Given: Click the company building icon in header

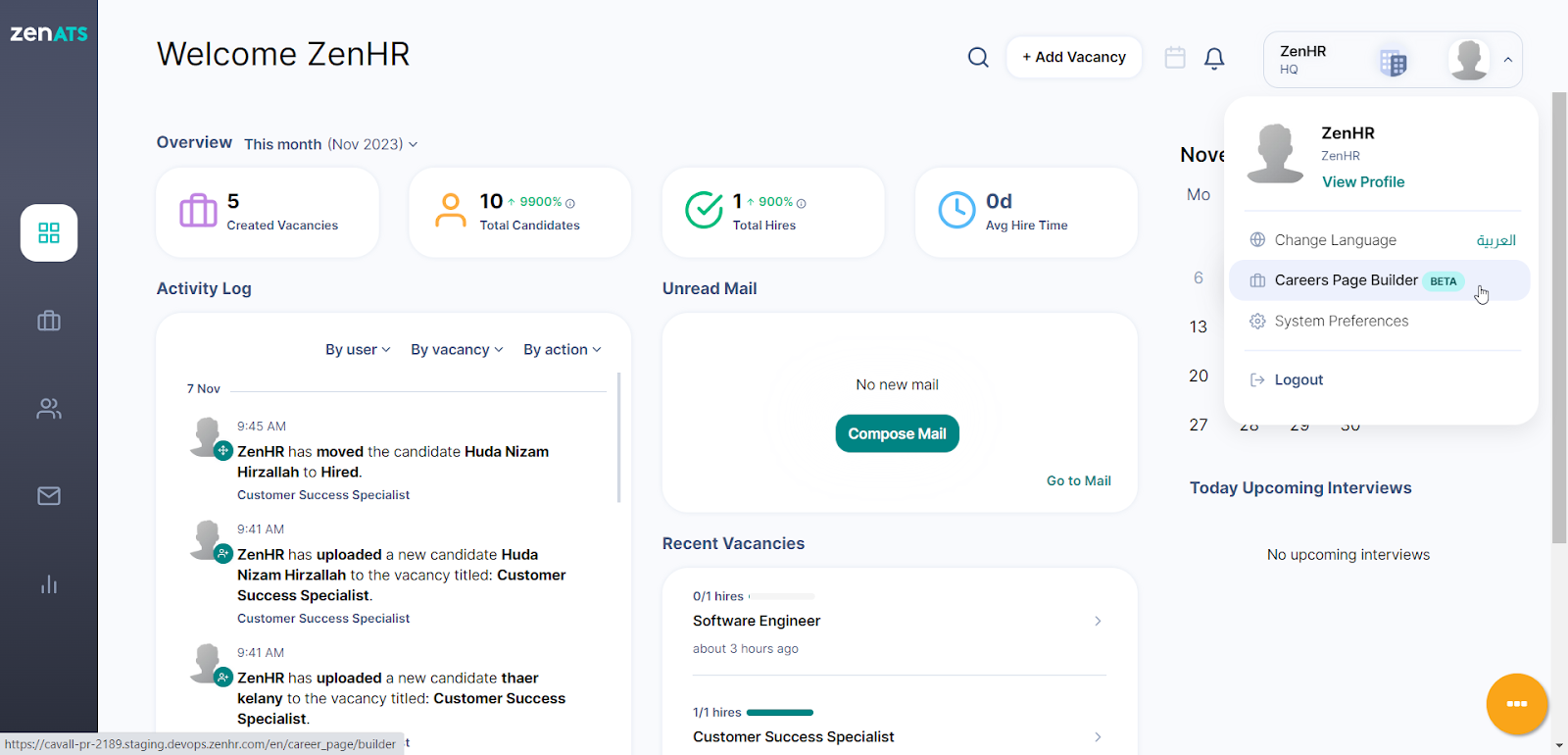Looking at the screenshot, I should pos(1393,62).
